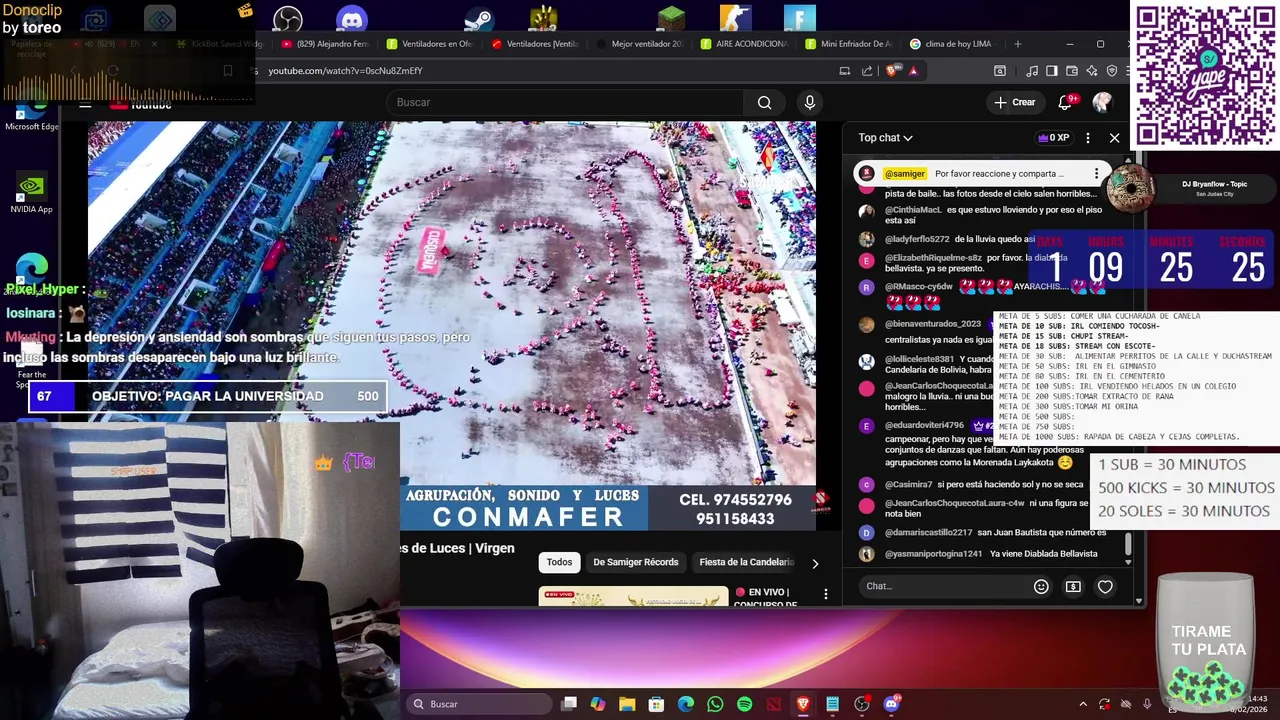Open the NVIDIA App desktop shortcut
The height and width of the screenshot is (720, 1280).
coord(31,194)
